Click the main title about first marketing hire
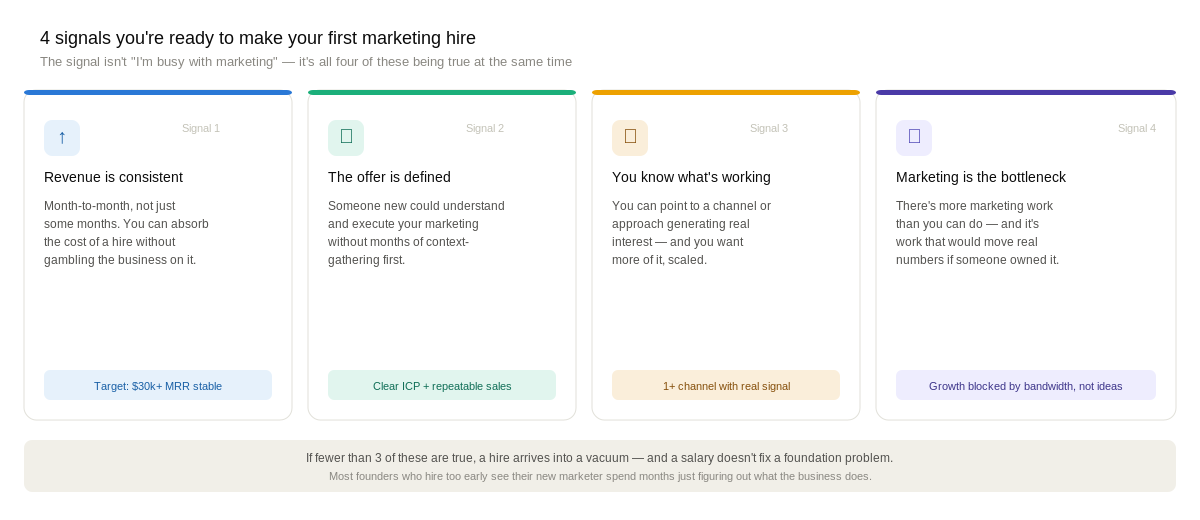This screenshot has height=520, width=1200. tap(258, 38)
